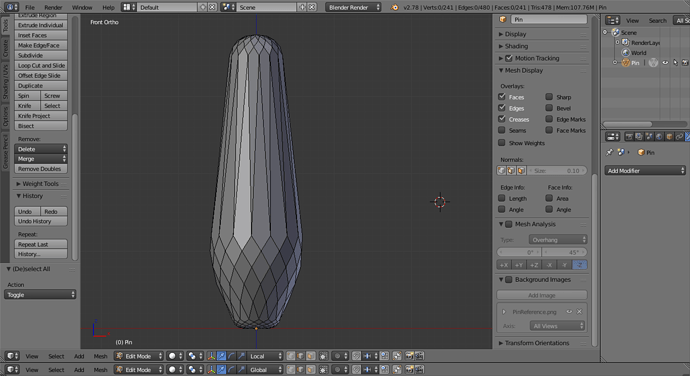Adjust normals Size 0.10 slider
The width and height of the screenshot is (690, 376).
(557, 170)
